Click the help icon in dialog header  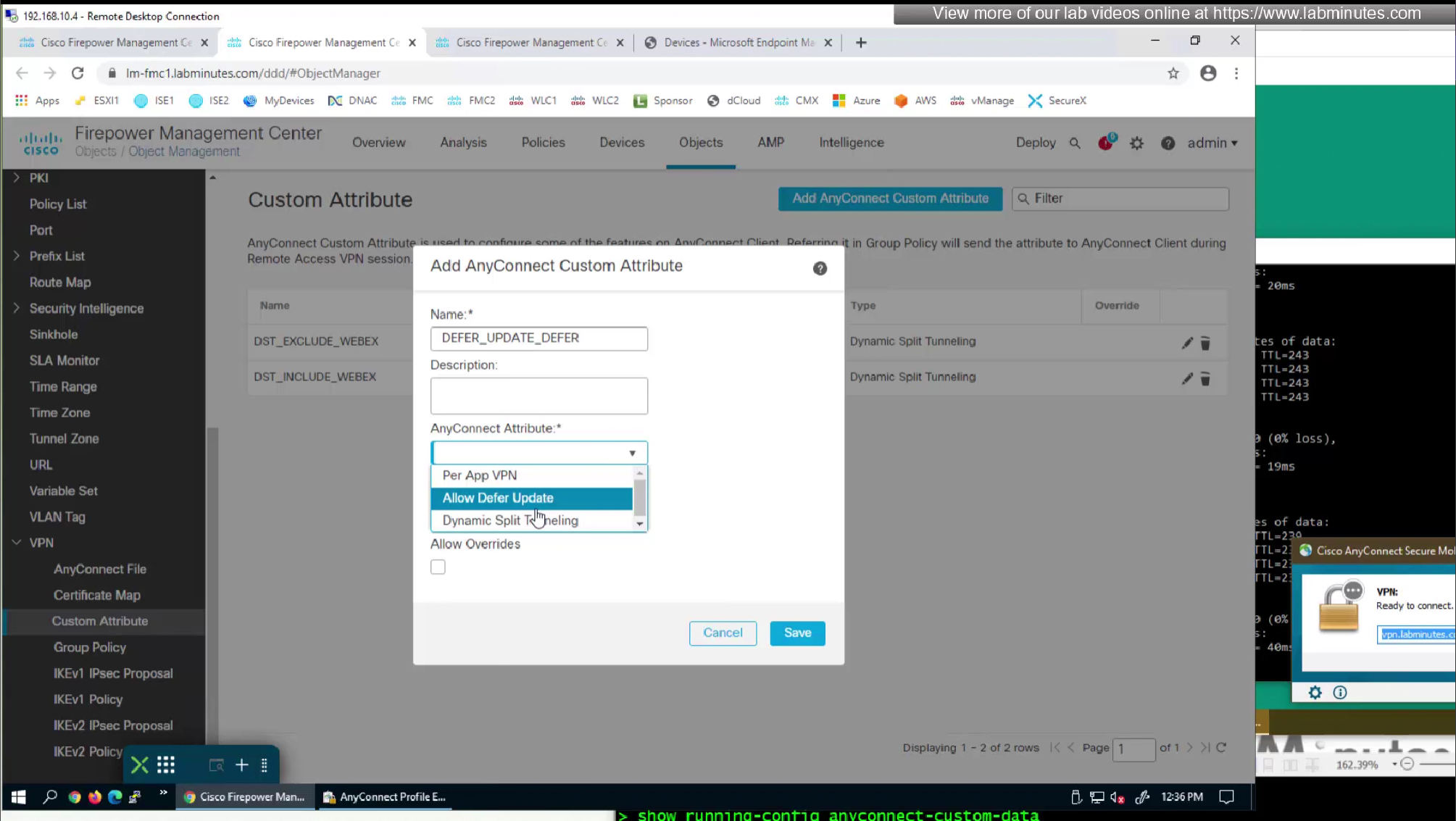[x=820, y=269]
